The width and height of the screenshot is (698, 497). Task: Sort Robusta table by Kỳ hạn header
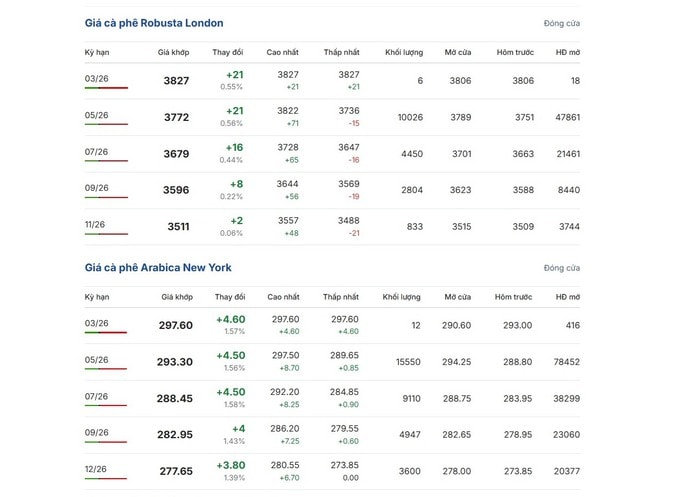pyautogui.click(x=97, y=51)
